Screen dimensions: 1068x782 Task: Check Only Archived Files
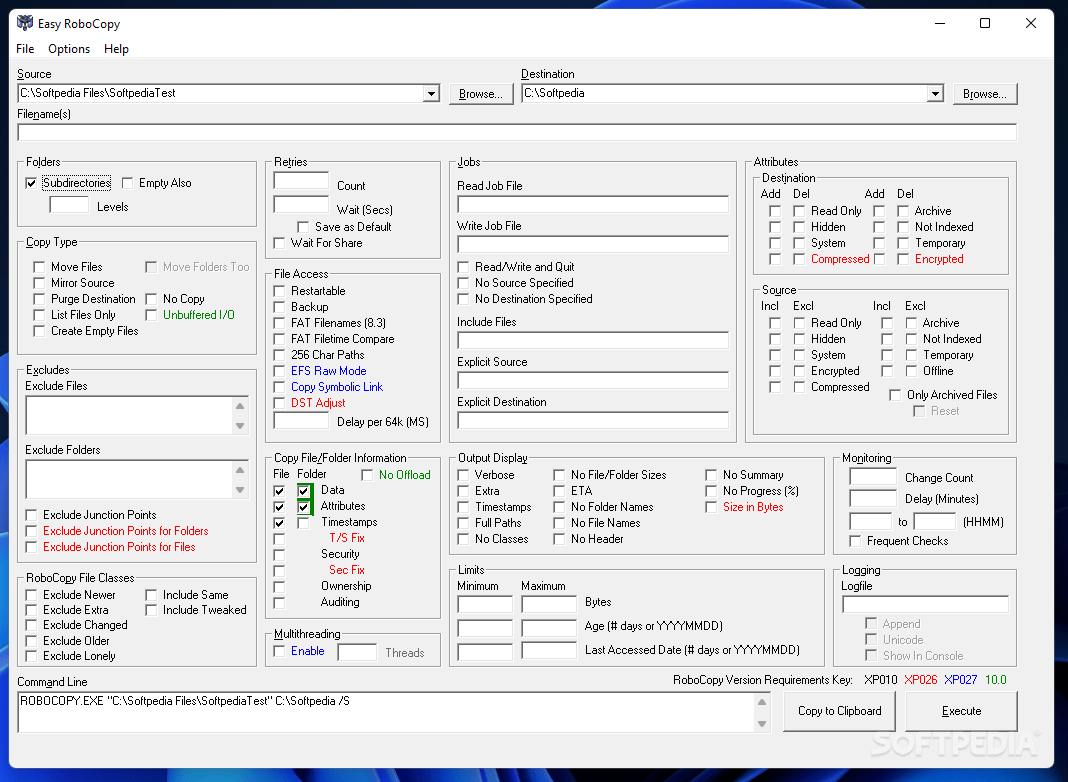tap(896, 395)
